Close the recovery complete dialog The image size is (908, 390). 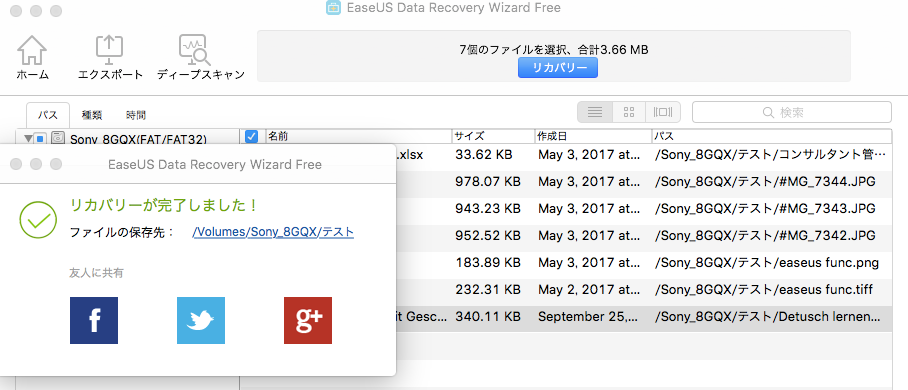(16, 165)
